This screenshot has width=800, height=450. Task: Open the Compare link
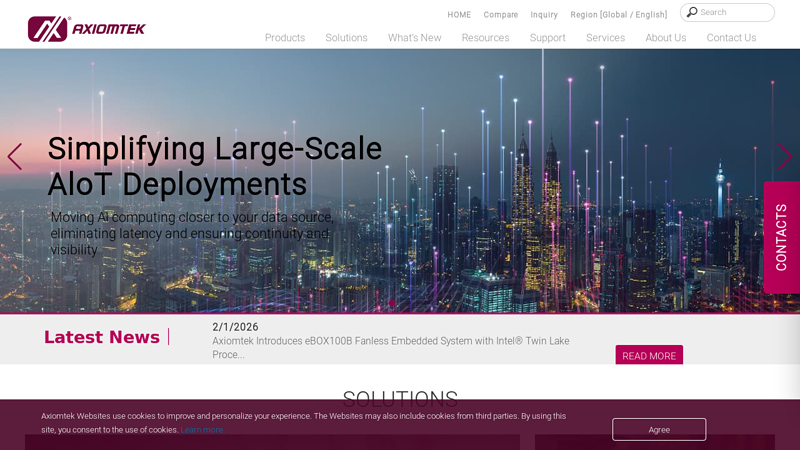[x=500, y=15]
